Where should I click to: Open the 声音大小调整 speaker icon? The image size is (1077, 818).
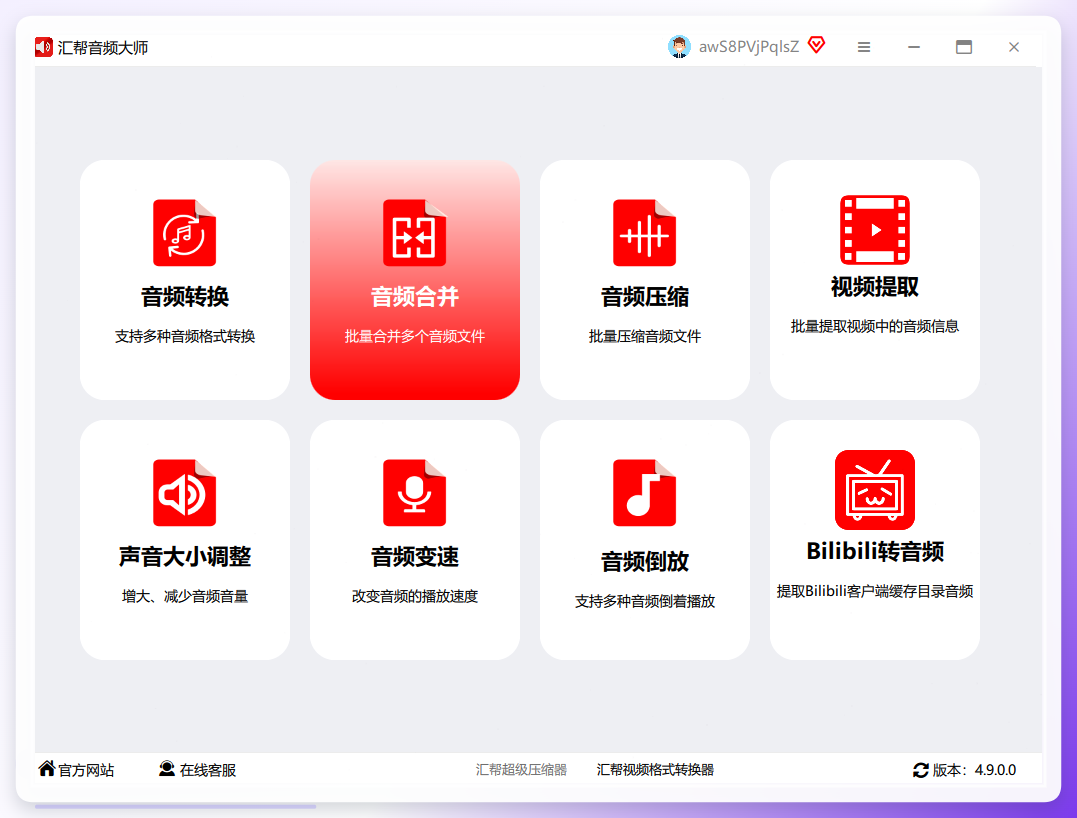click(x=184, y=493)
